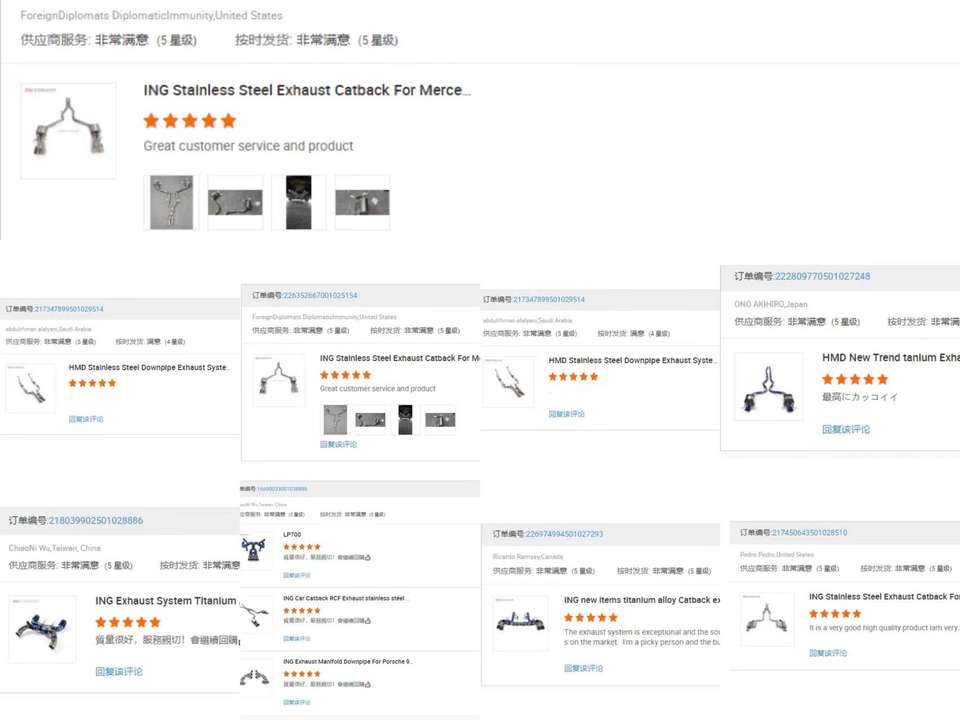
Task: Click the product image in Pedro Pedro's review
Action: pyautogui.click(x=767, y=618)
